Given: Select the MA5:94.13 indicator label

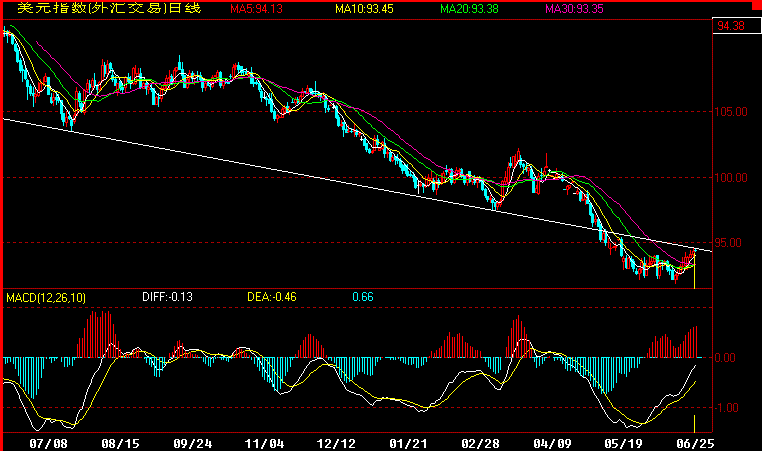Looking at the screenshot, I should click(x=256, y=9).
